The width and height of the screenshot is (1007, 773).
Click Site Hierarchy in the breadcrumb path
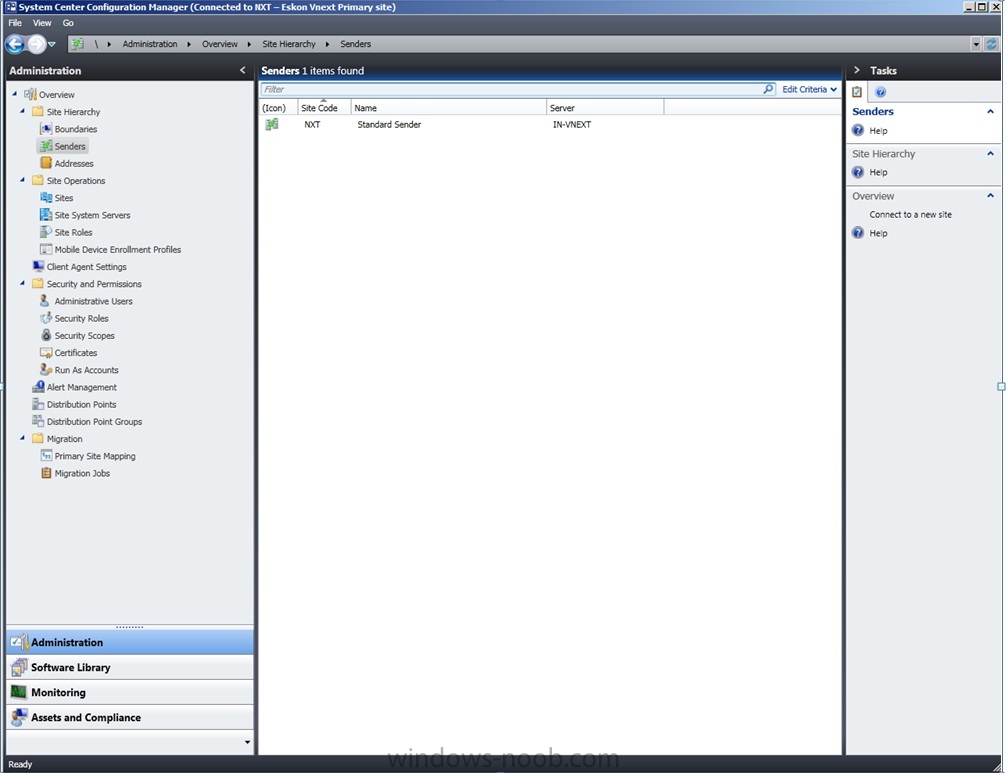(289, 44)
